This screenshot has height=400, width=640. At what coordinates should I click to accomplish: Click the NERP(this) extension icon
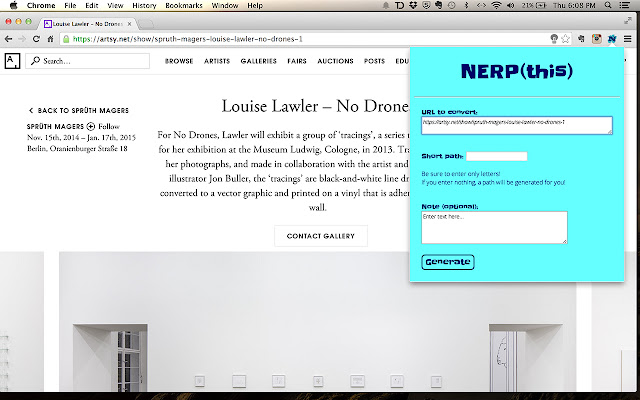[x=611, y=39]
